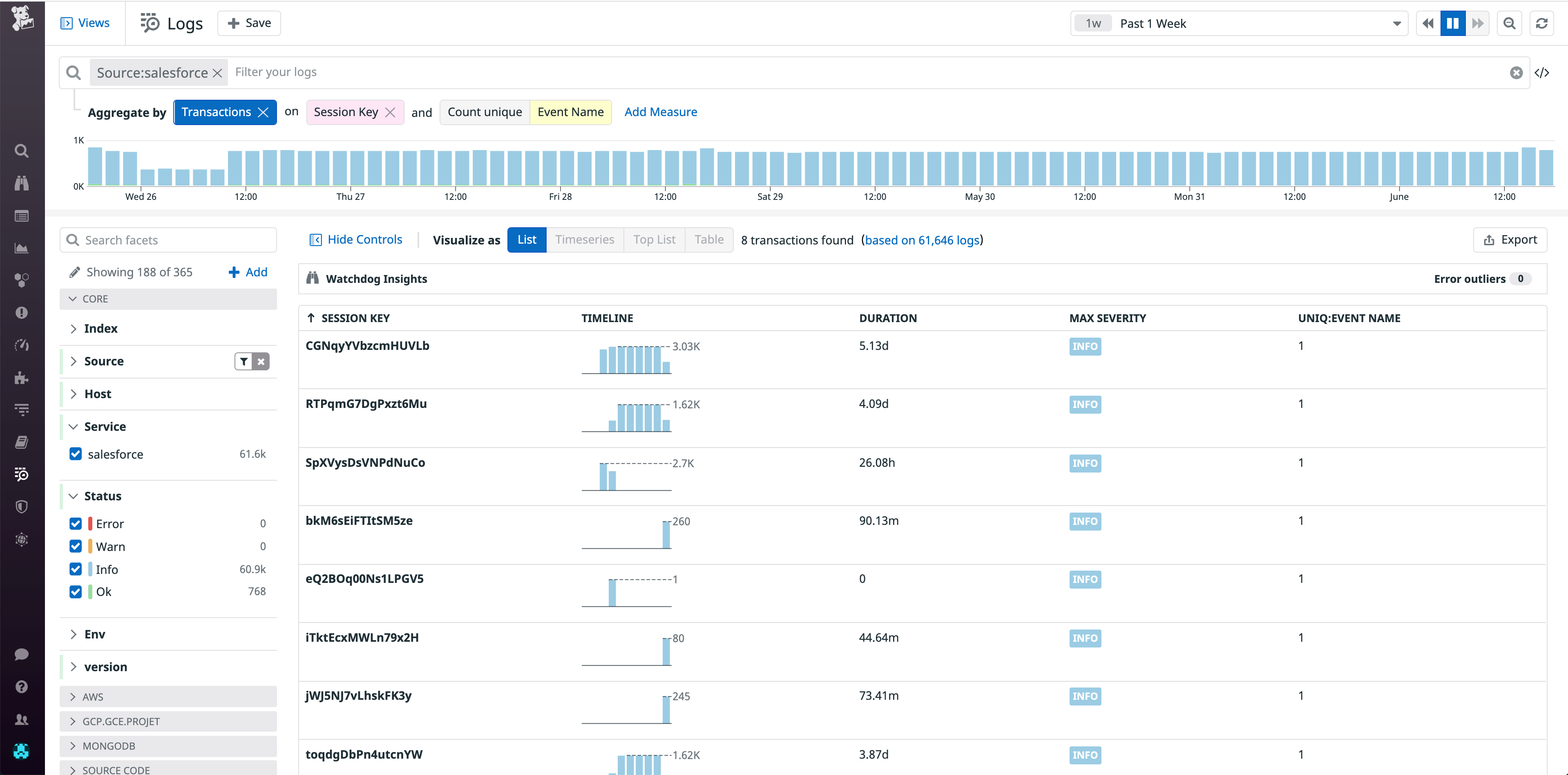Select the Logs icon in the left sidebar
Screen dimensions: 1568x775
[x=22, y=474]
